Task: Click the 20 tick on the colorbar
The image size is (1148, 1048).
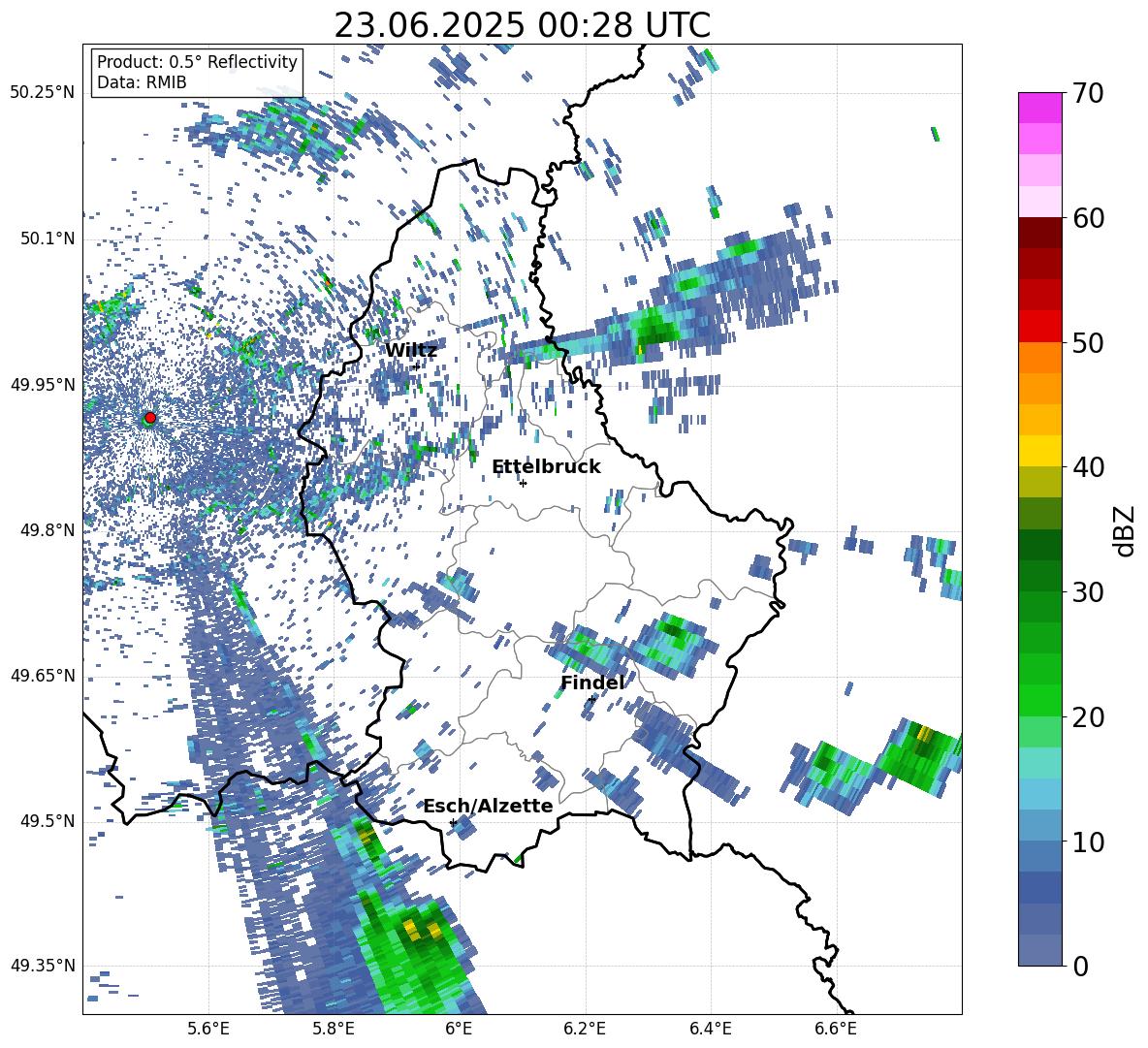Action: coord(1087,716)
